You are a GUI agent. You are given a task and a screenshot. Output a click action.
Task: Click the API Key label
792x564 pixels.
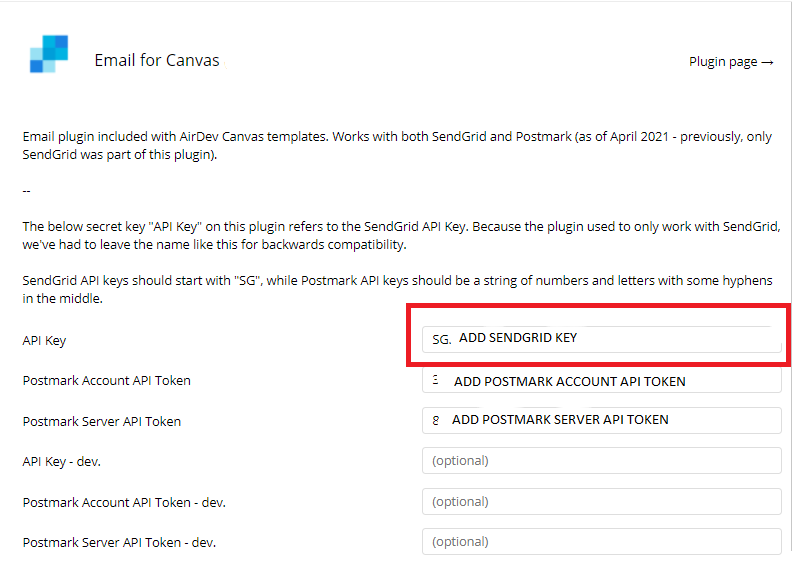coord(44,341)
